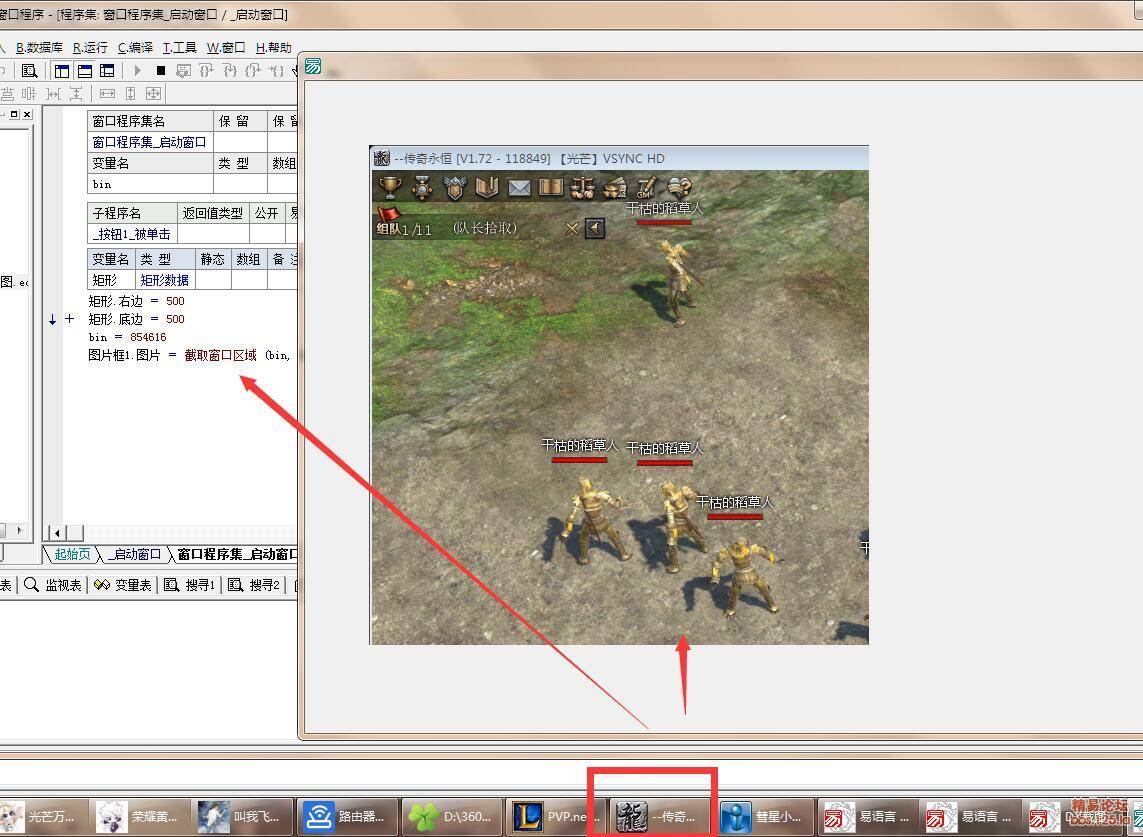1143x837 pixels.
Task: Select the bin variable name cell
Action: [149, 184]
